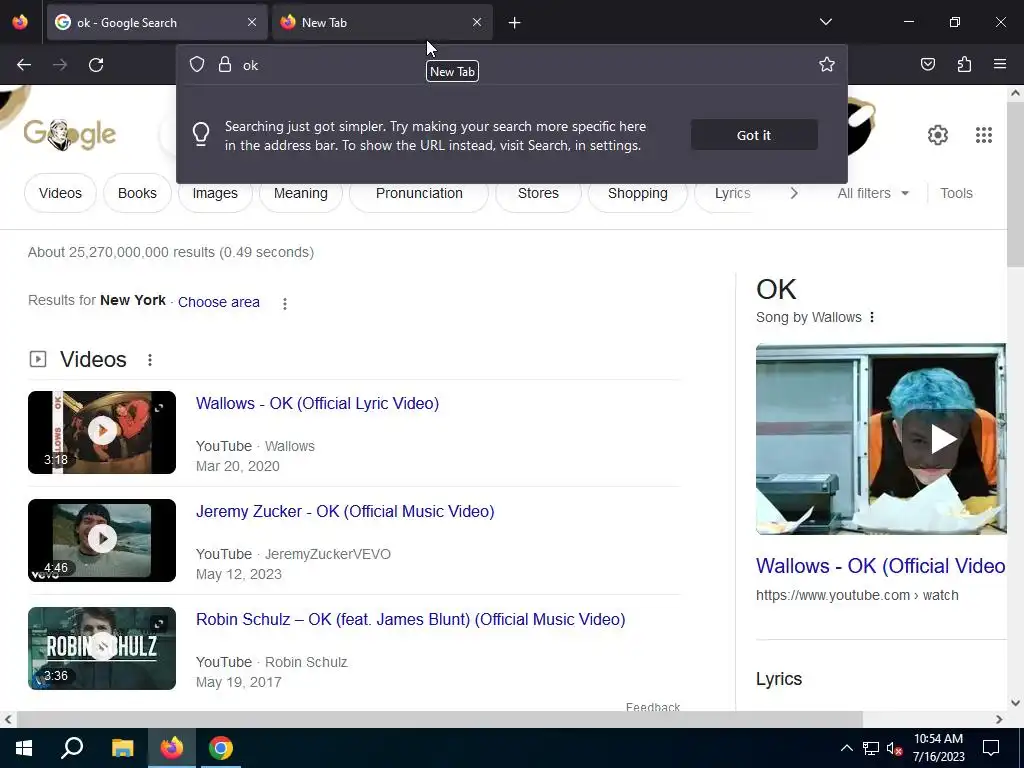Click 'Got it' in search tip

[754, 135]
